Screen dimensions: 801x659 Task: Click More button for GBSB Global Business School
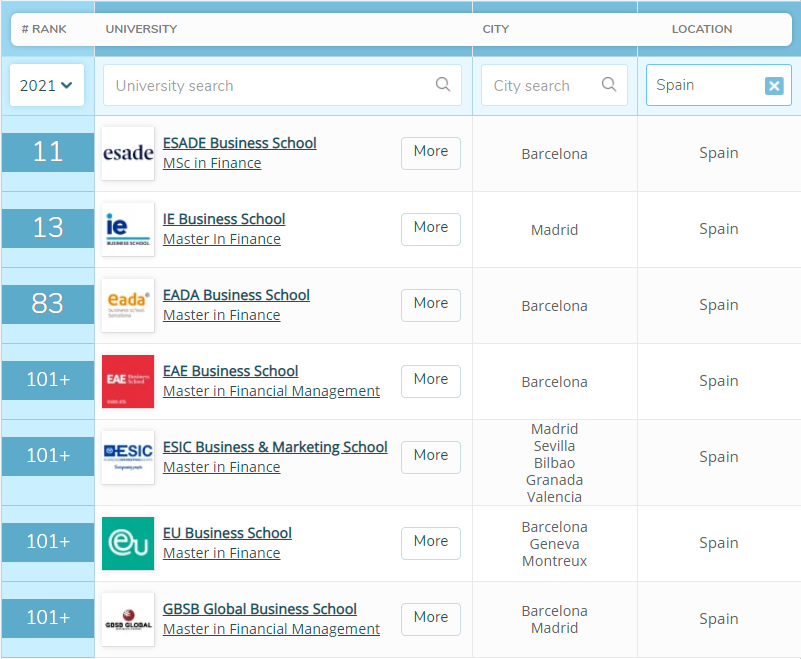pyautogui.click(x=431, y=620)
